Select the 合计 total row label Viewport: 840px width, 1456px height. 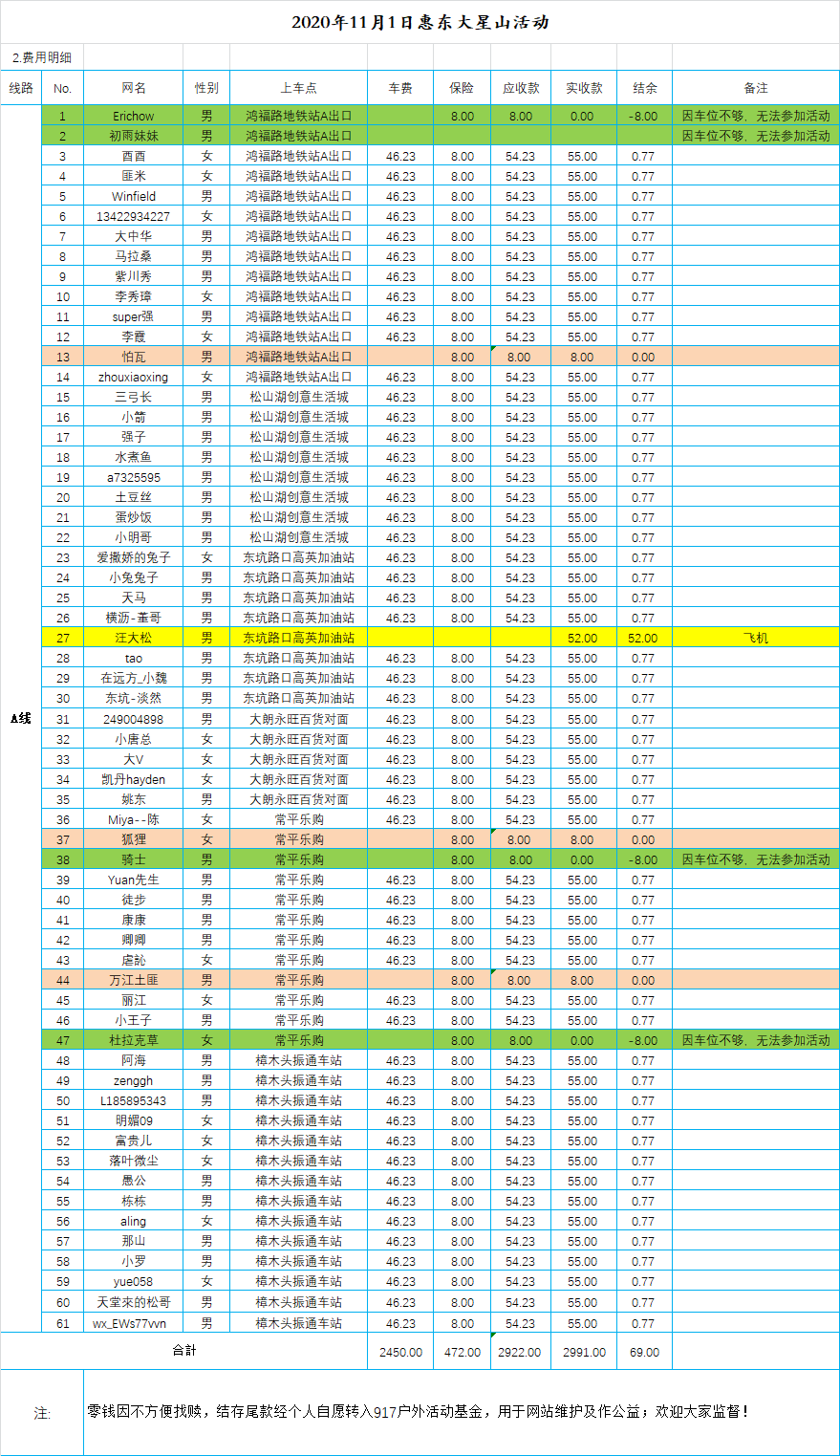click(183, 1351)
